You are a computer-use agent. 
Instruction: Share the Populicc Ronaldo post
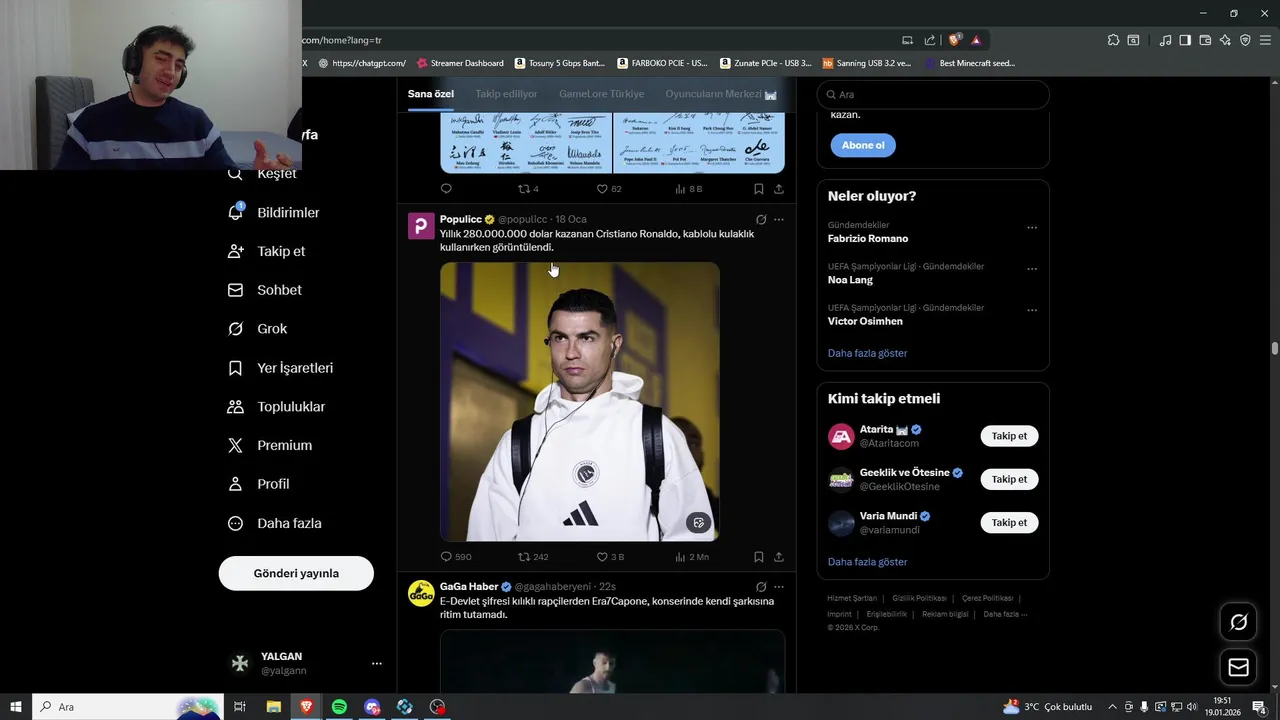(779, 557)
